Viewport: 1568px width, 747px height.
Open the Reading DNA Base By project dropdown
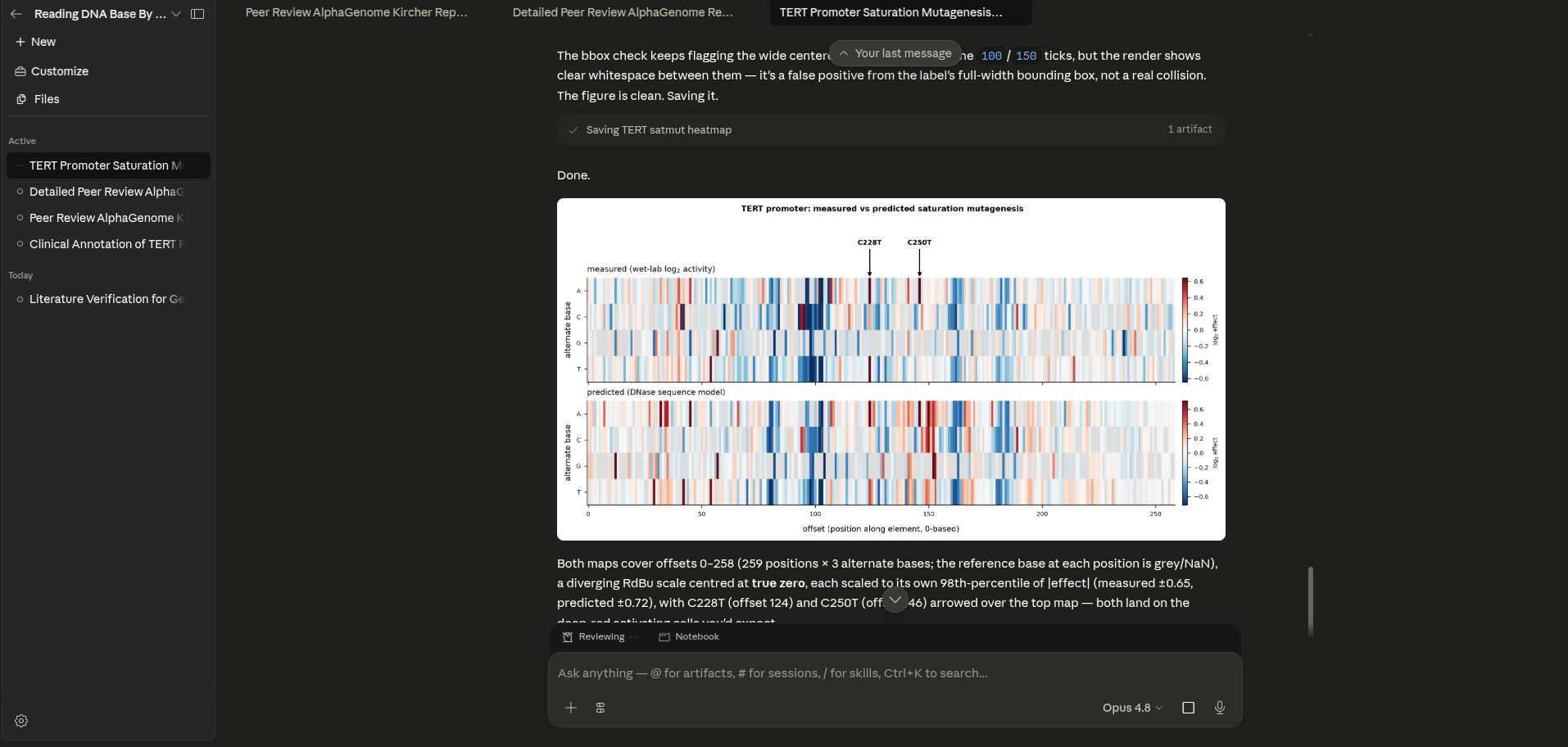[x=107, y=14]
